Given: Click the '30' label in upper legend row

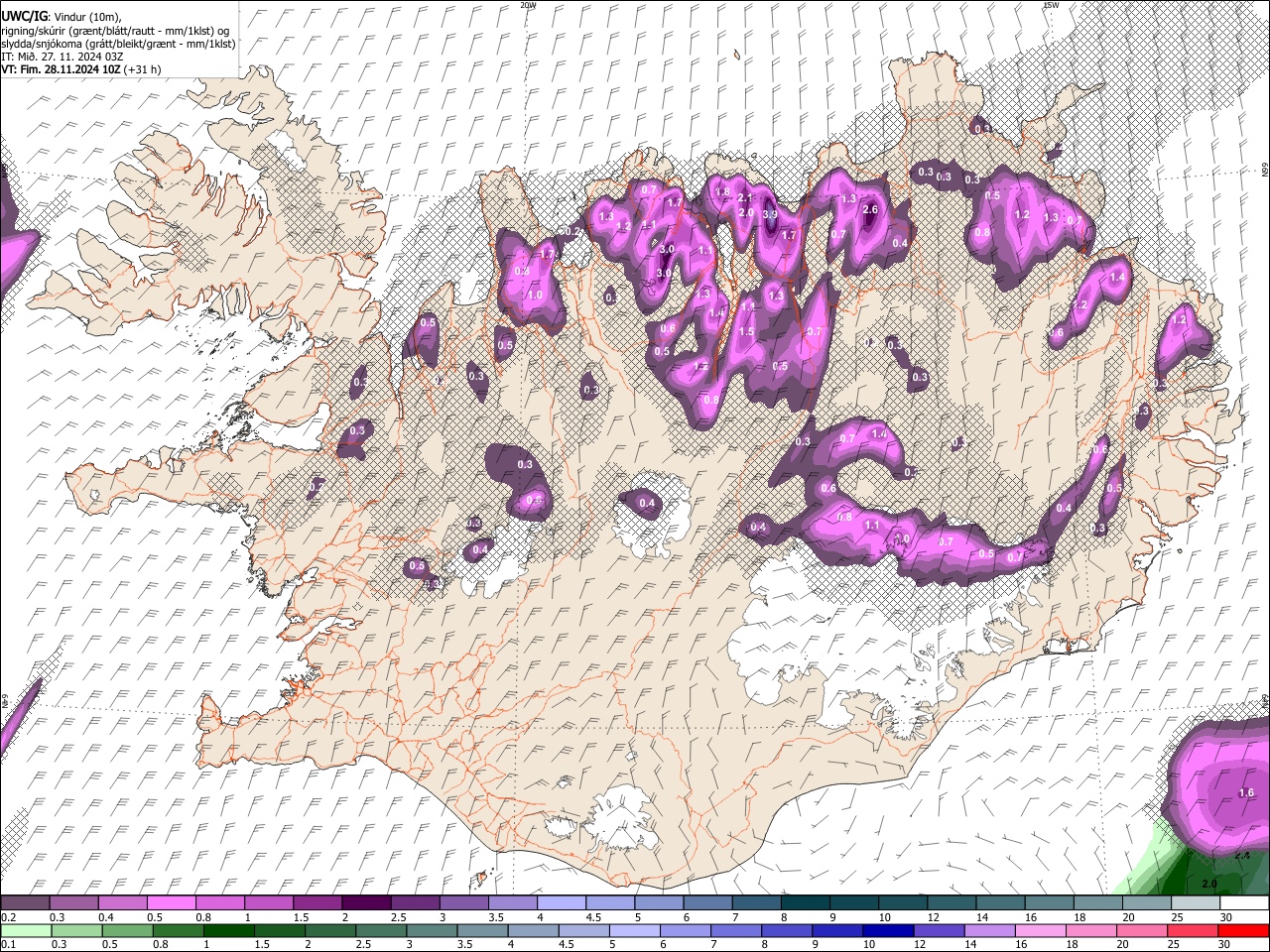Looking at the screenshot, I should (1226, 917).
